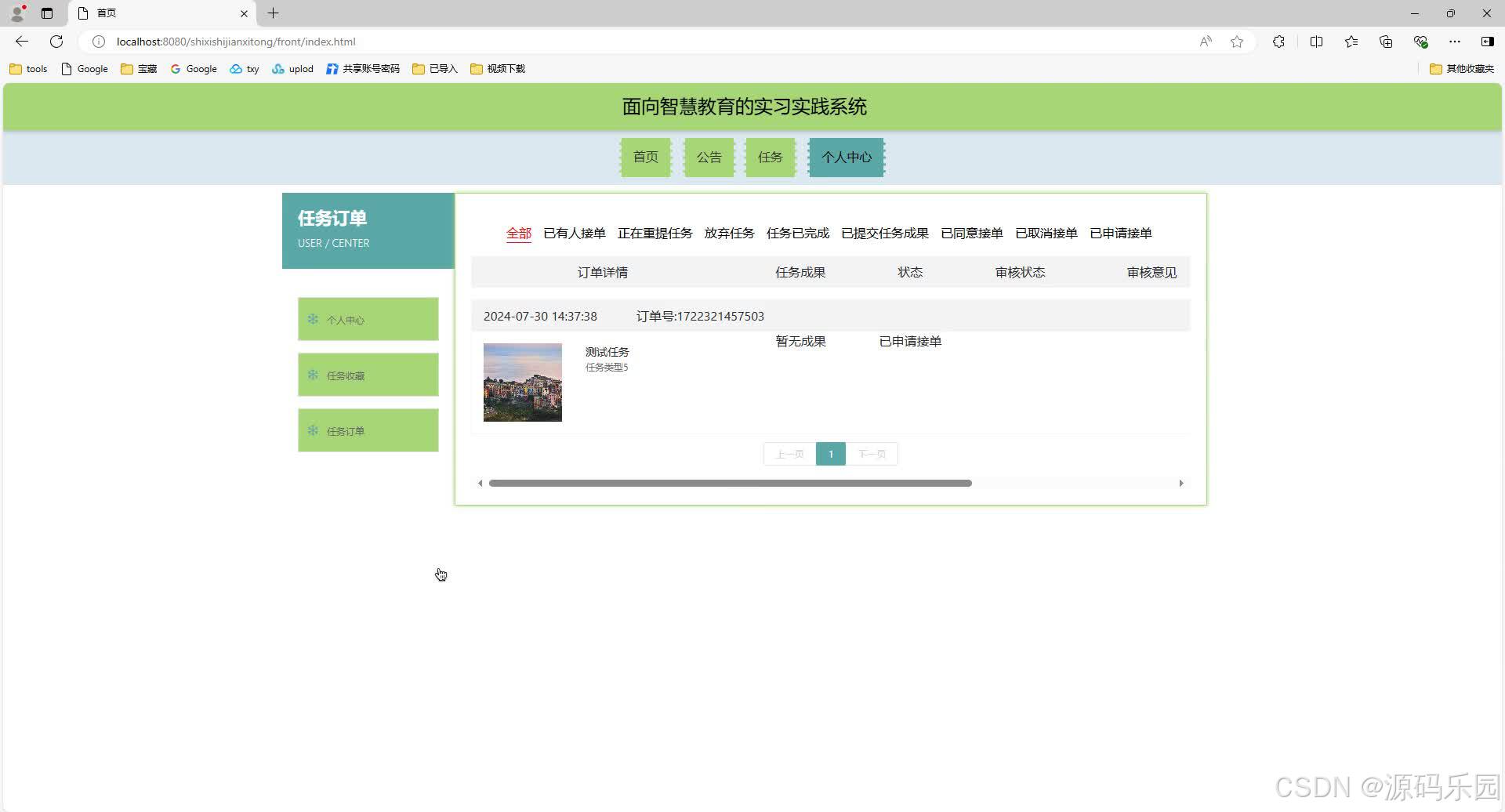Image resolution: width=1505 pixels, height=812 pixels.
Task: Click the 已同意接单 filter toggle
Action: click(x=971, y=233)
